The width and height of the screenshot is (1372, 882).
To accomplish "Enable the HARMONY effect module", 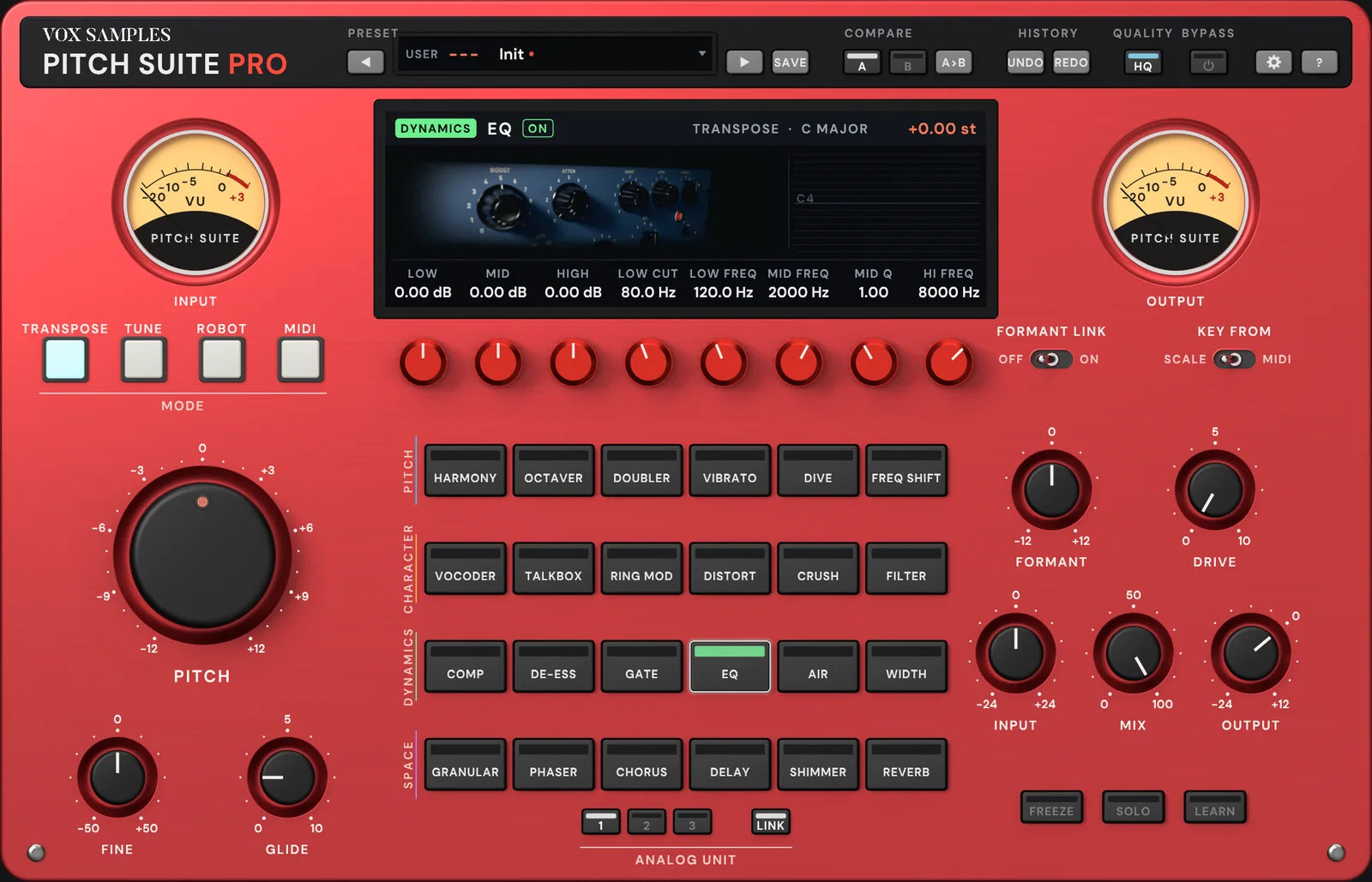I will [465, 470].
